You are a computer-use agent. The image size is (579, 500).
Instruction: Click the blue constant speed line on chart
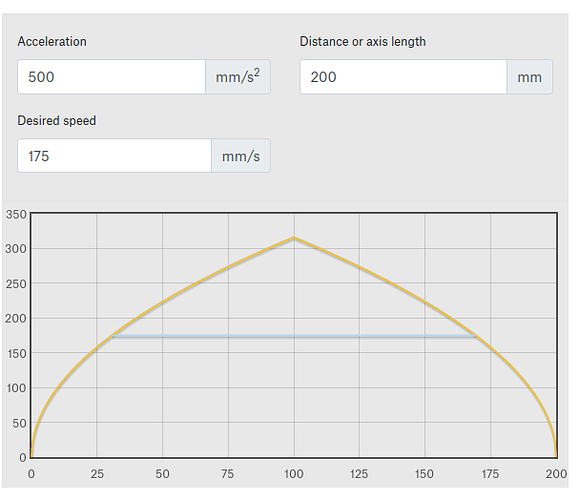pos(294,336)
